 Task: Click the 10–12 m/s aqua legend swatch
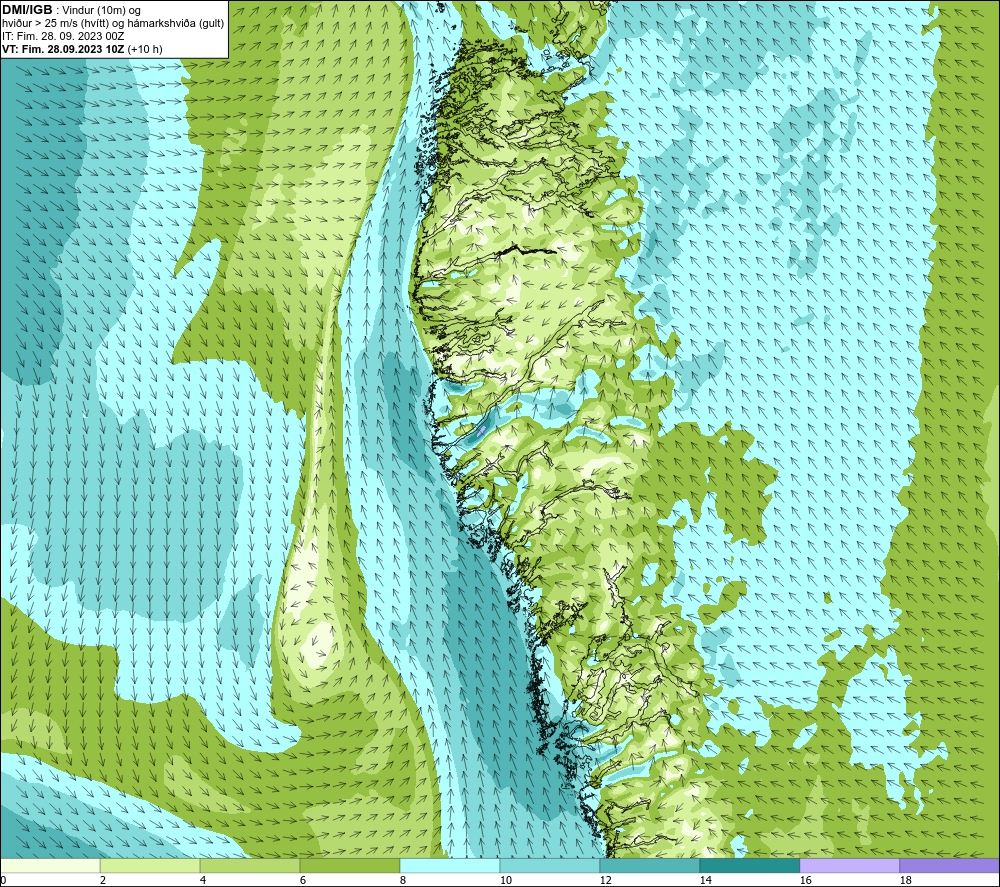pyautogui.click(x=550, y=865)
